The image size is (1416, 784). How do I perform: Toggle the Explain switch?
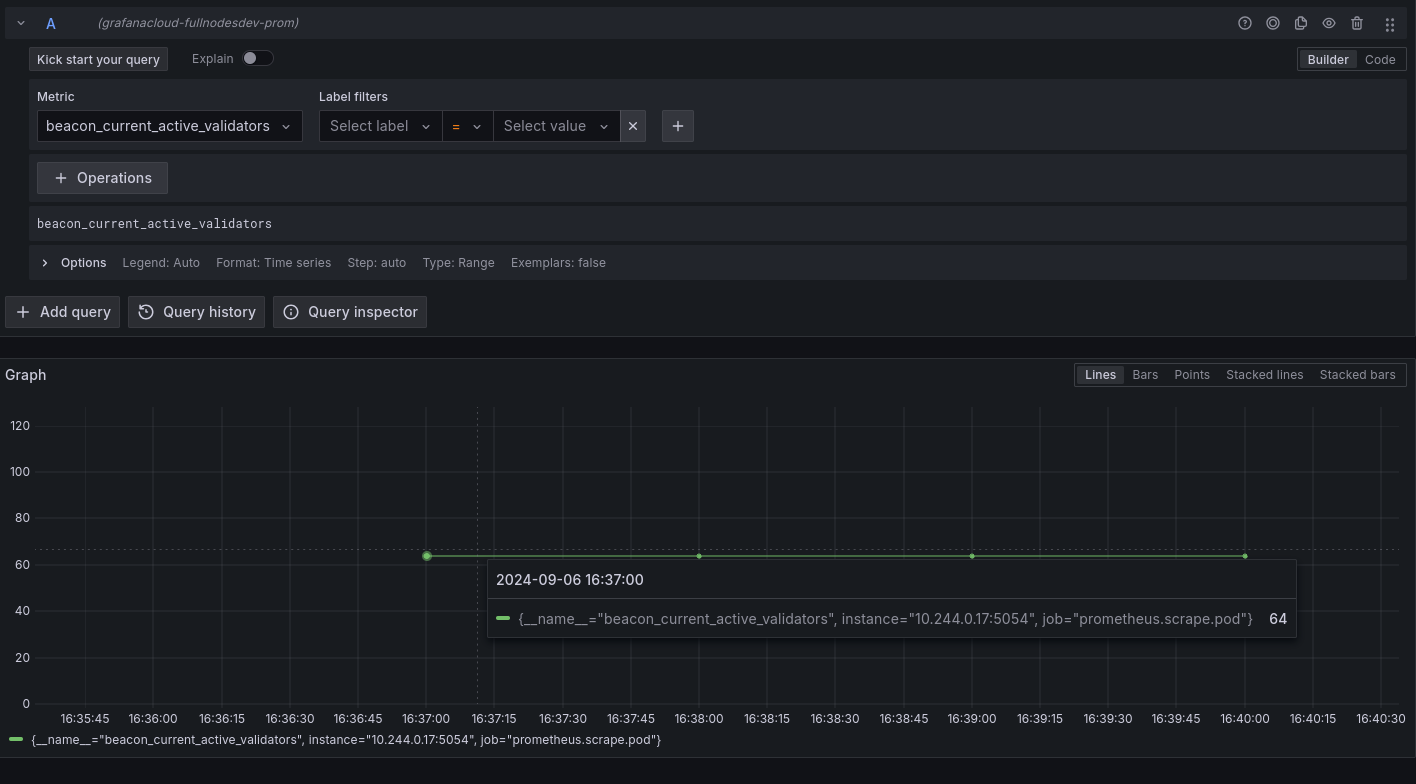[257, 58]
